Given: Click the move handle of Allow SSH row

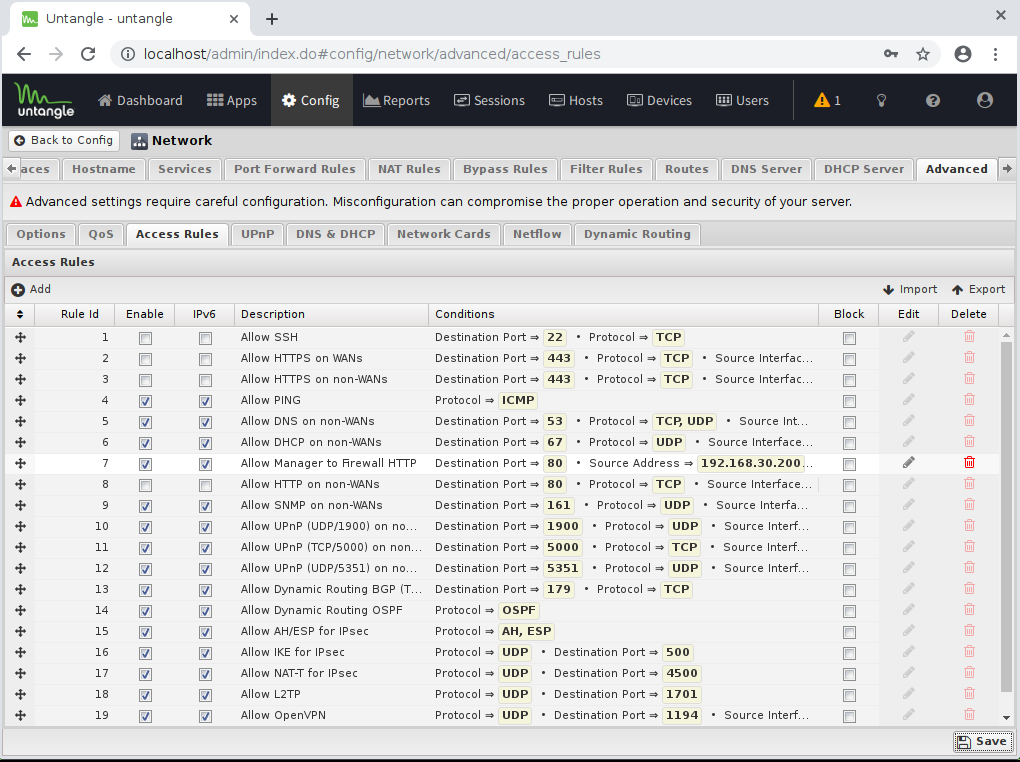Looking at the screenshot, I should pyautogui.click(x=20, y=337).
